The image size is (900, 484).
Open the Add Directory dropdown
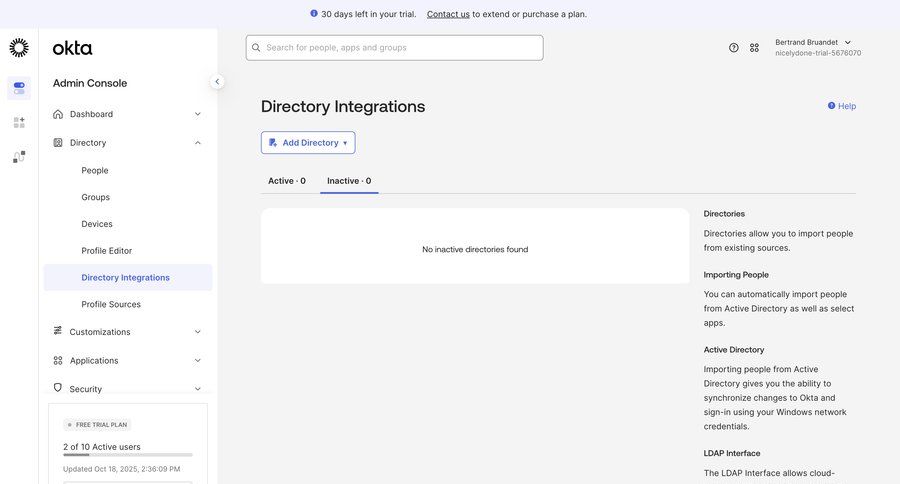pyautogui.click(x=308, y=142)
